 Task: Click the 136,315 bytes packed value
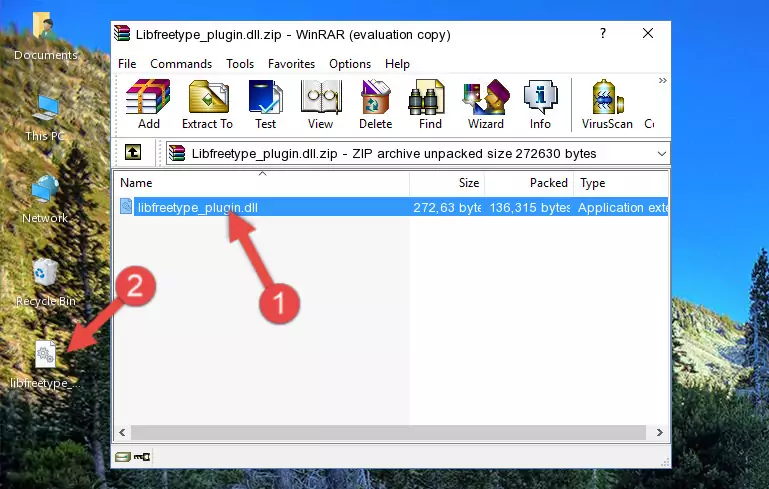click(530, 207)
